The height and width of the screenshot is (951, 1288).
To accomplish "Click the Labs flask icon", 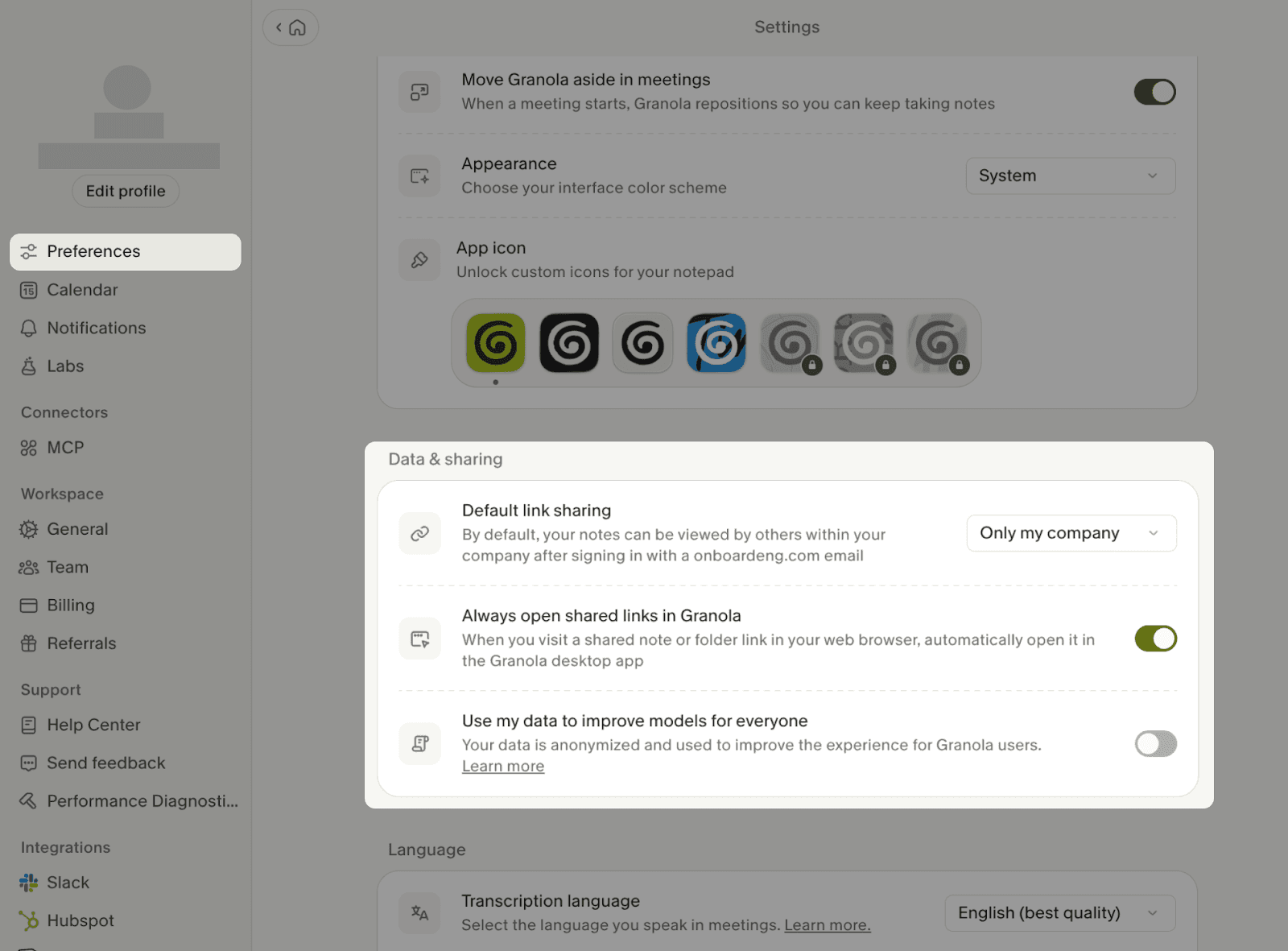I will click(x=28, y=366).
